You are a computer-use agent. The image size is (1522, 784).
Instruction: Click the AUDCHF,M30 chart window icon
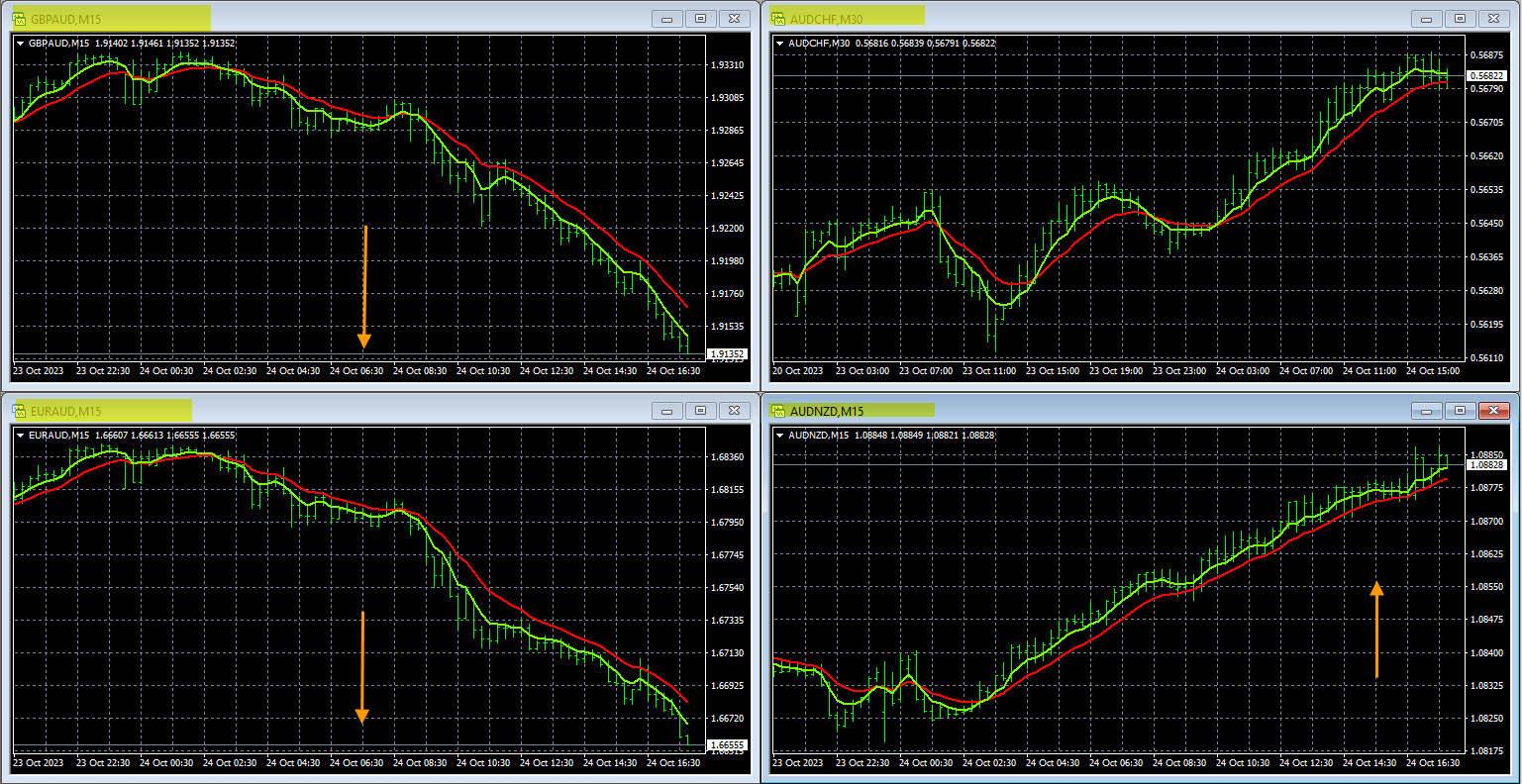(779, 19)
